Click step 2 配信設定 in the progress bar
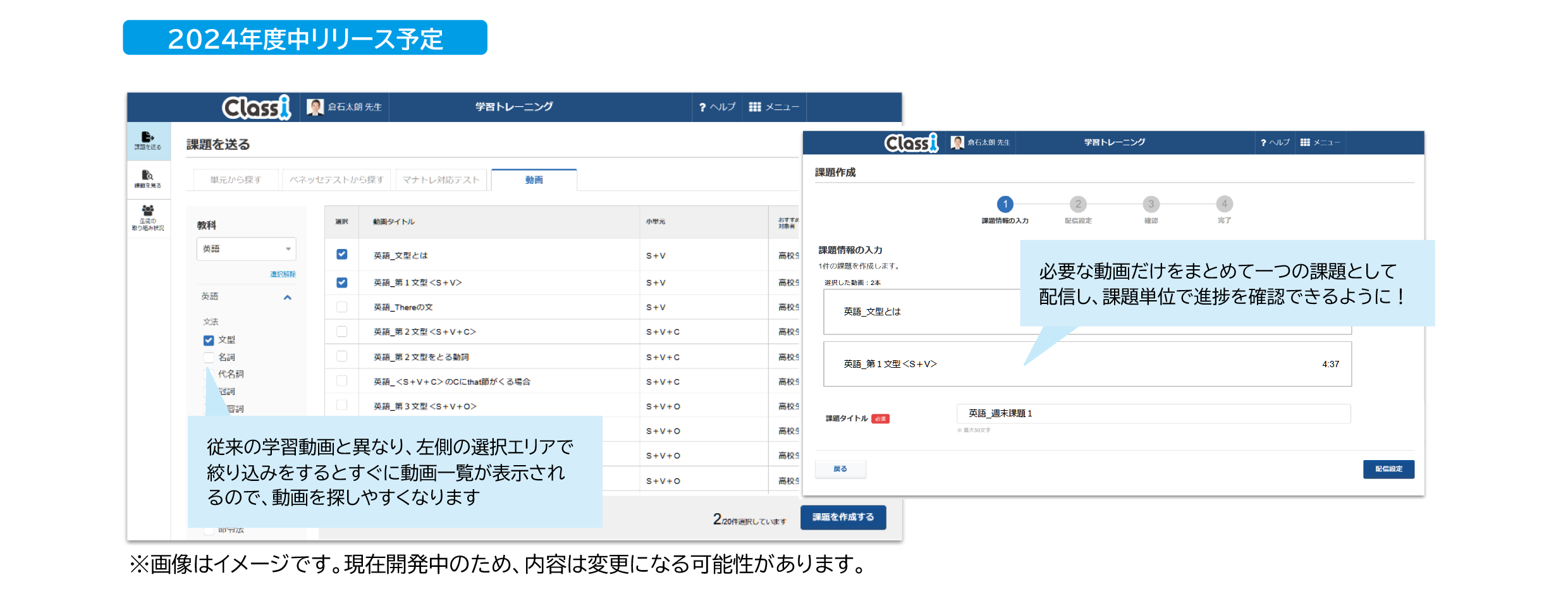The width and height of the screenshot is (1568, 601). point(1078,204)
